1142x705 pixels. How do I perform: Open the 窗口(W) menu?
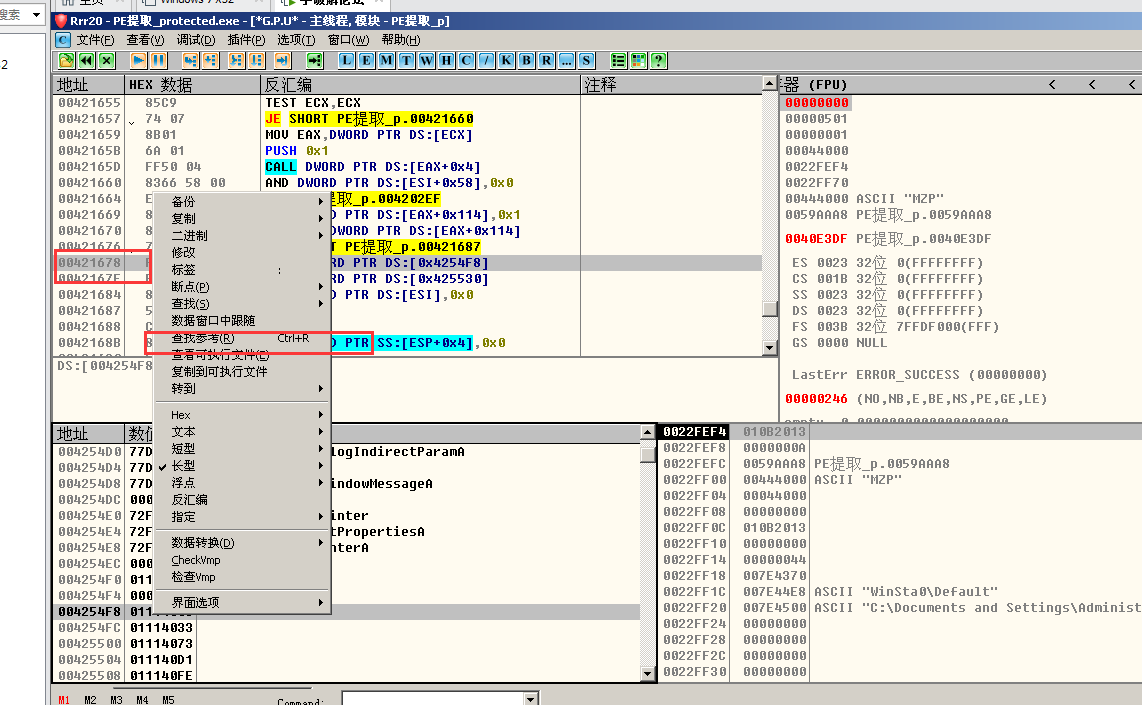point(348,39)
